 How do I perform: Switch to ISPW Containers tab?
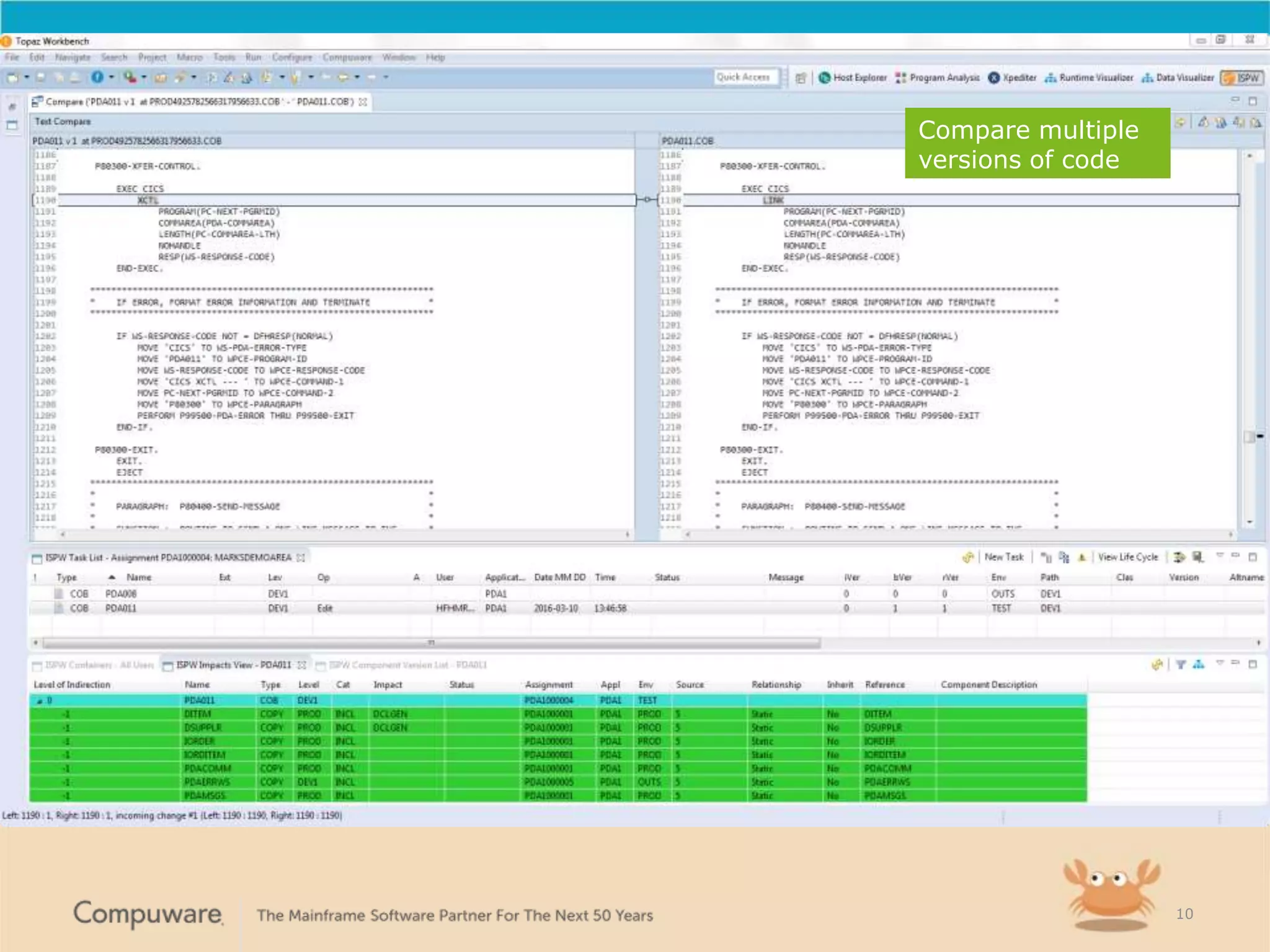click(x=93, y=665)
